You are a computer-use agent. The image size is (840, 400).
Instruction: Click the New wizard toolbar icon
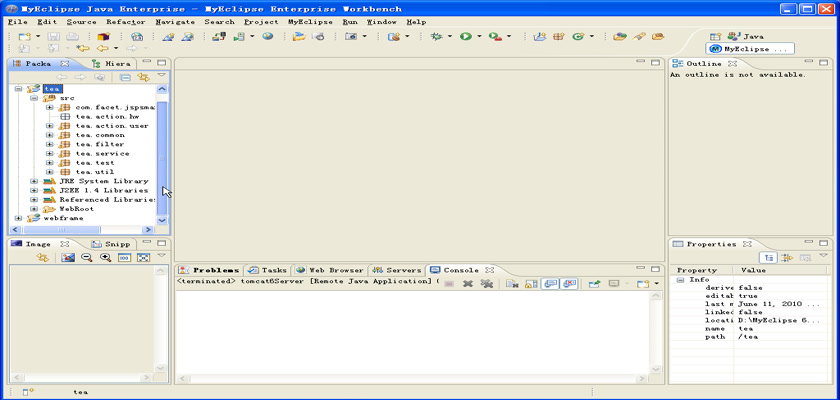point(25,36)
